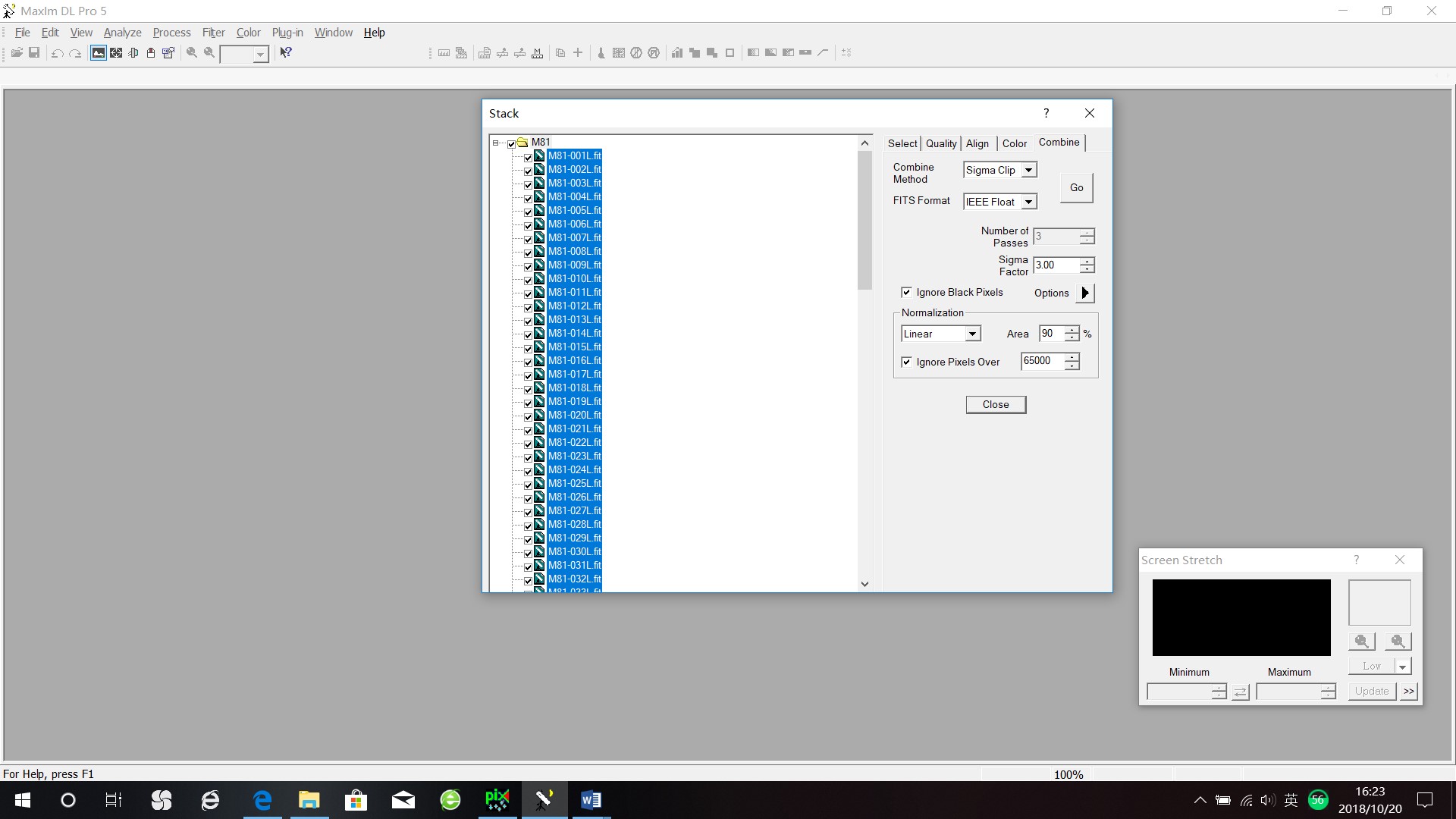Toggle the Ignore Black Pixels checkbox

(906, 292)
